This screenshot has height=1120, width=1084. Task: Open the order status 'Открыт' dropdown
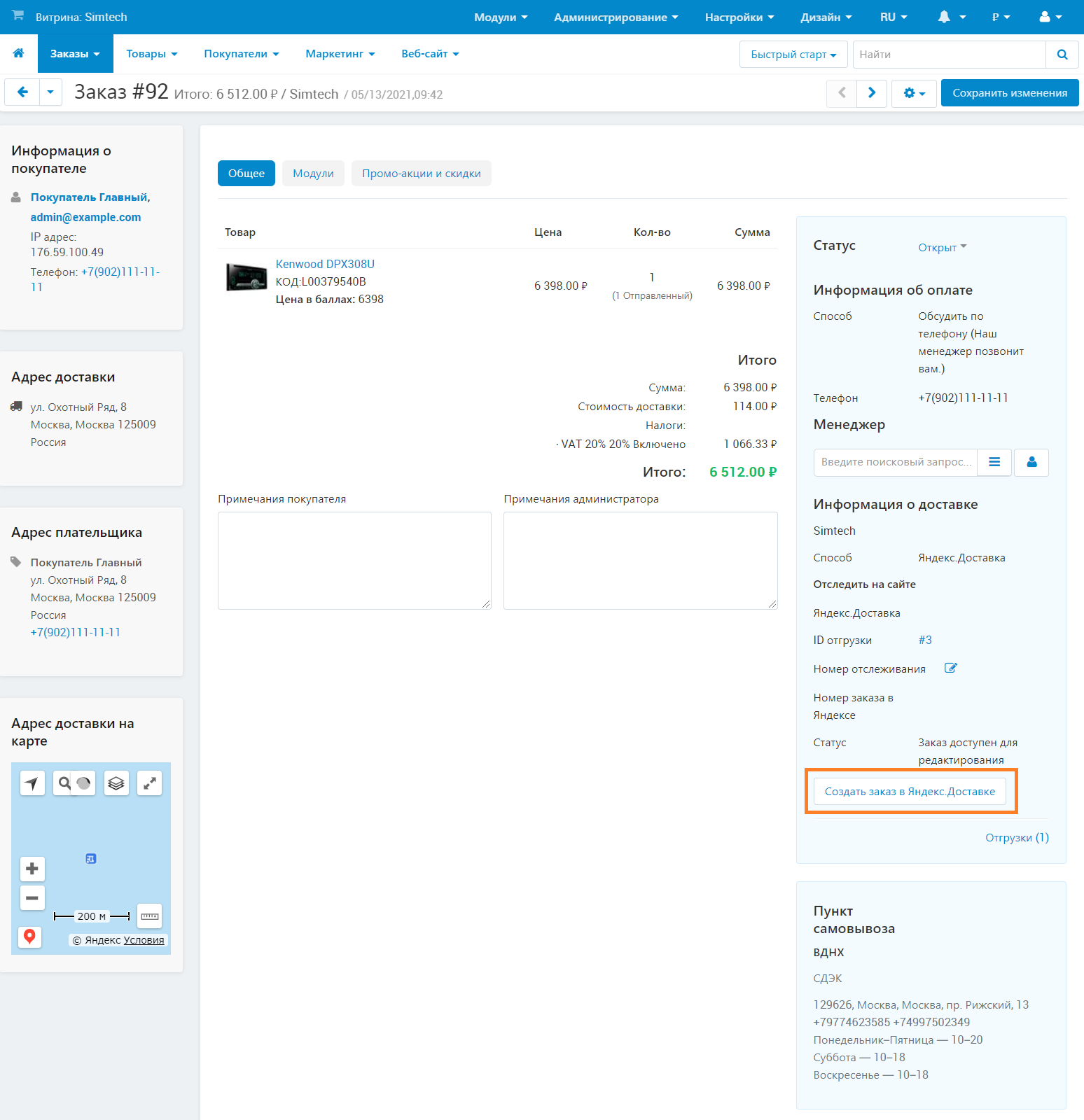click(942, 247)
